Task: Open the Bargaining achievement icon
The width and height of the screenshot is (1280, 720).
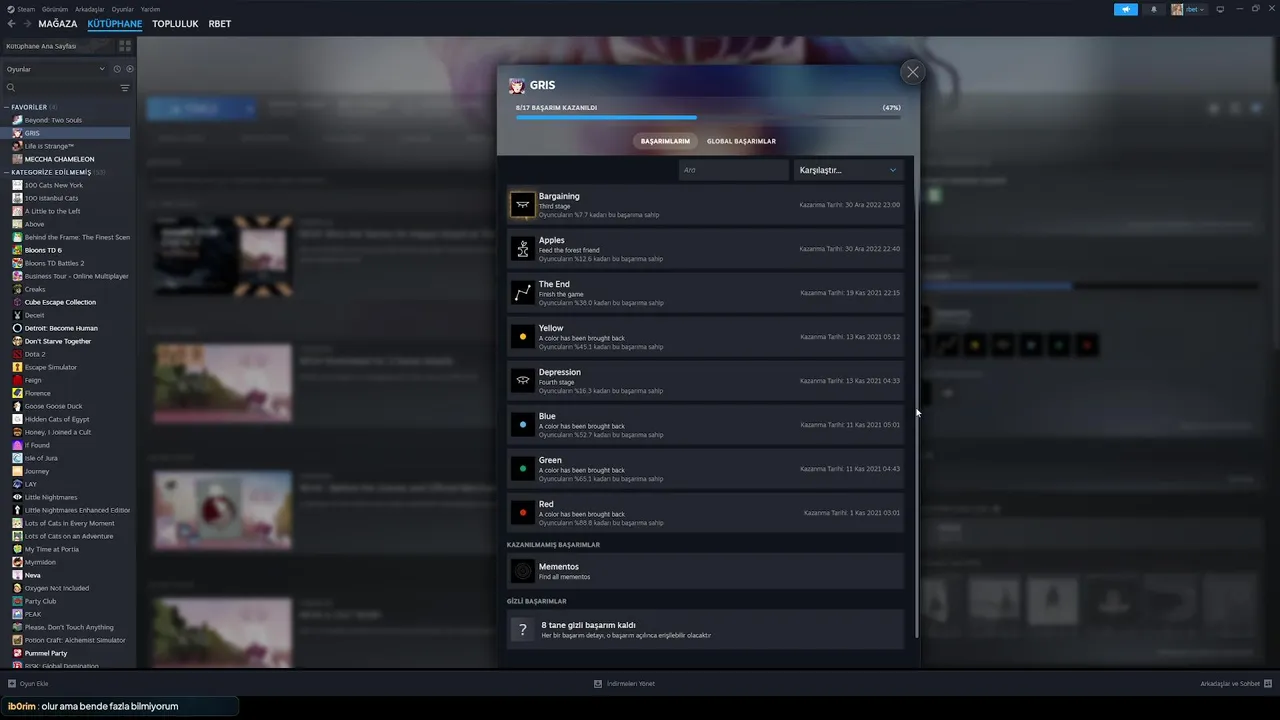Action: coord(522,205)
